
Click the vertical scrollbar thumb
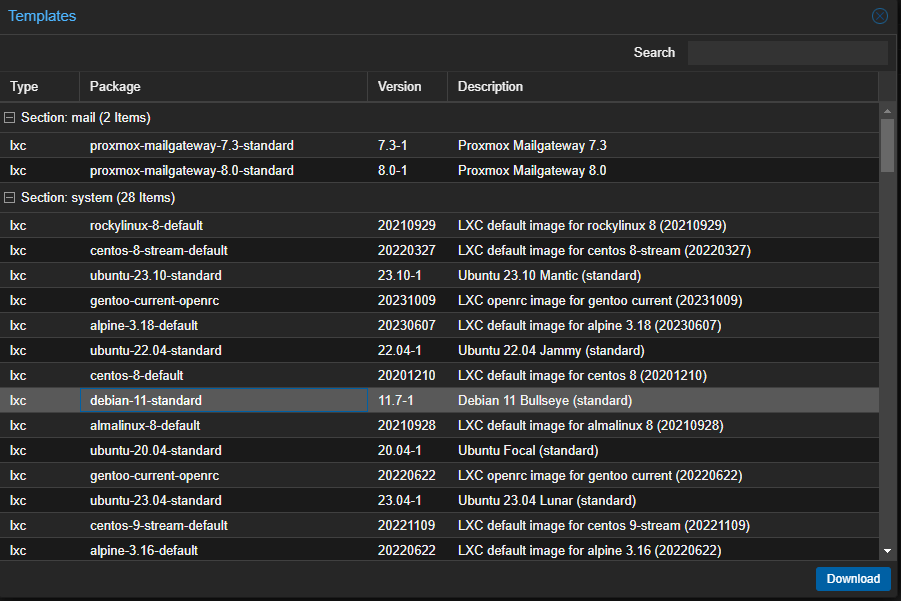[x=887, y=145]
